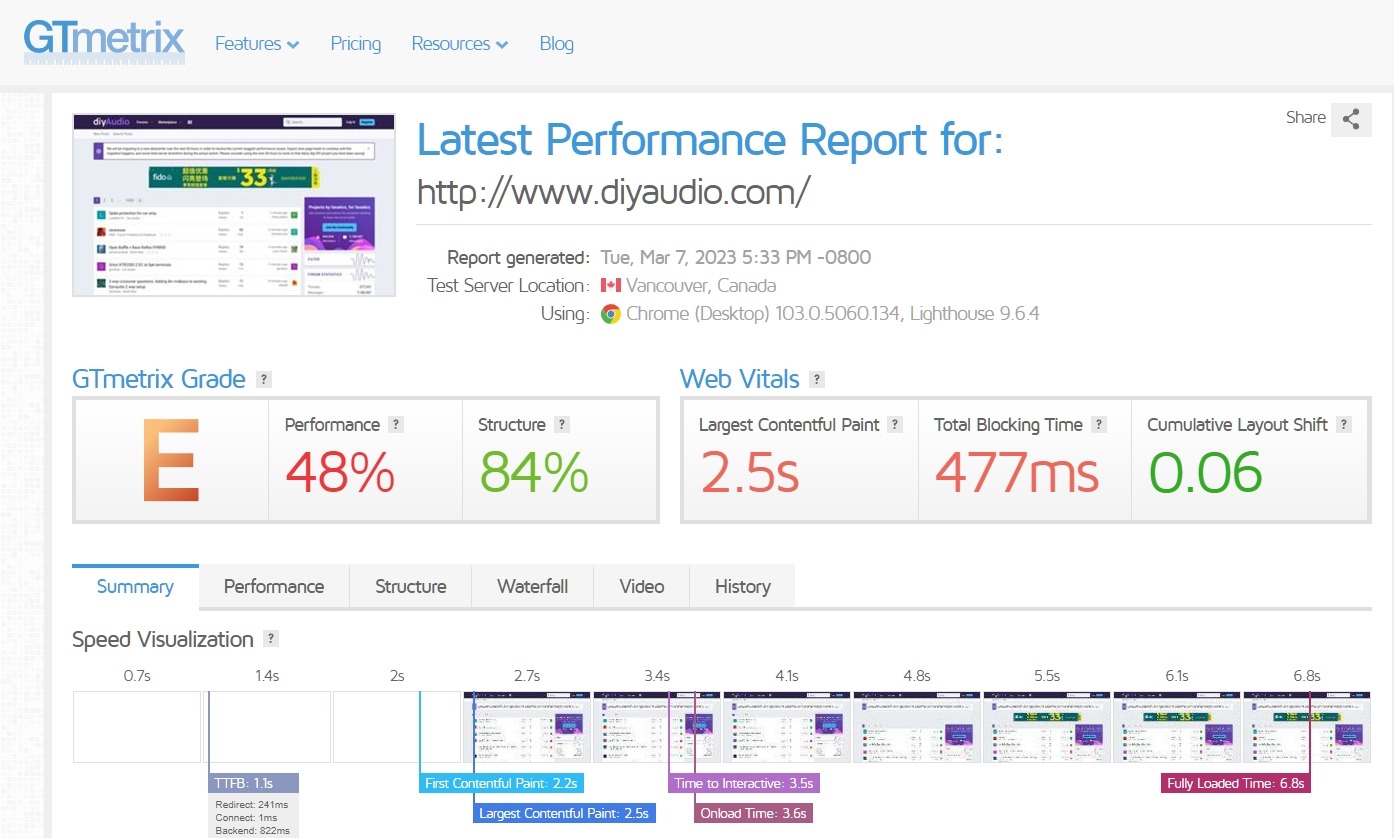Click the 48% Performance score
The width and height of the screenshot is (1394, 838).
coord(340,473)
